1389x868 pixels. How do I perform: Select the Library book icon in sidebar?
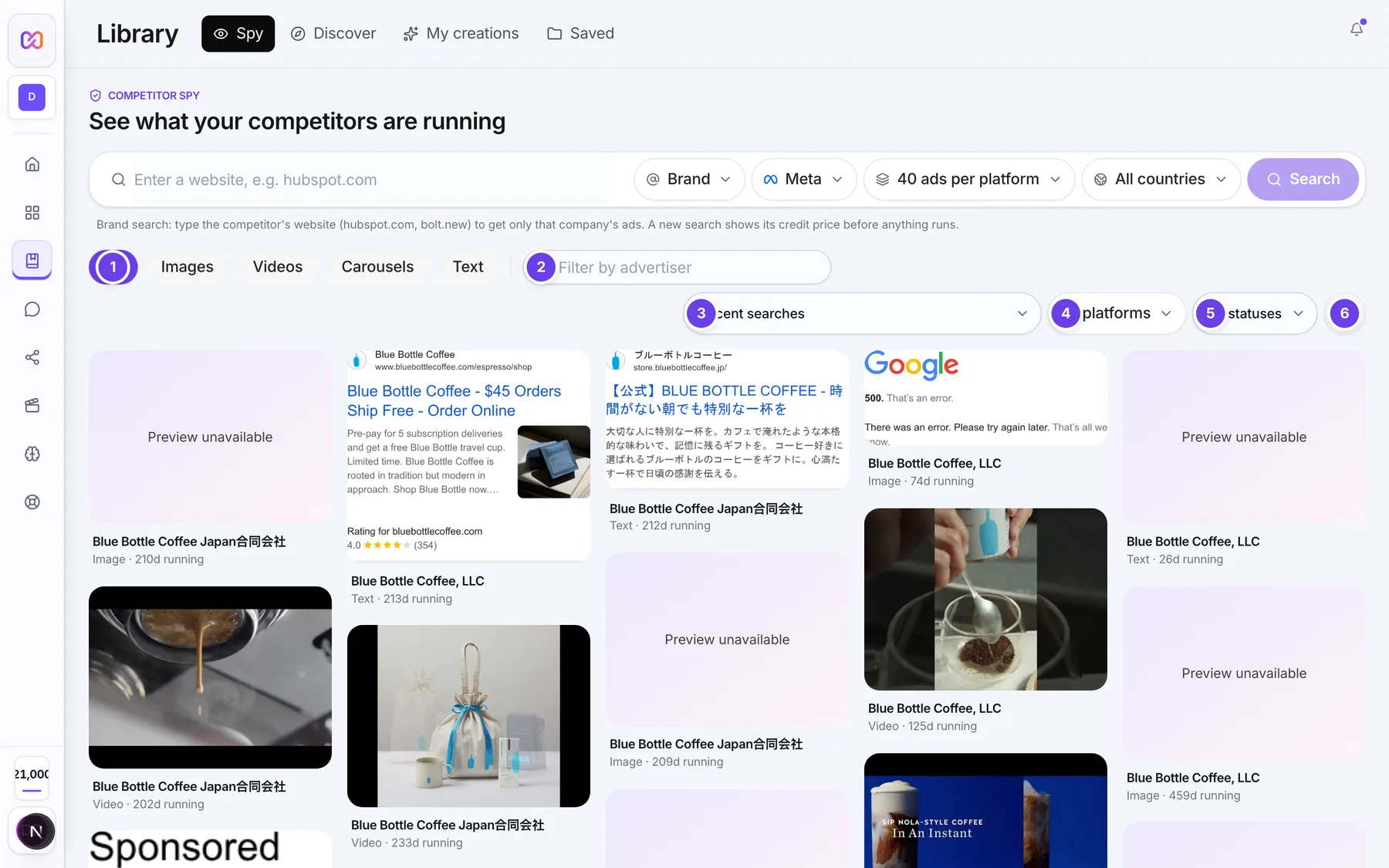coord(32,260)
